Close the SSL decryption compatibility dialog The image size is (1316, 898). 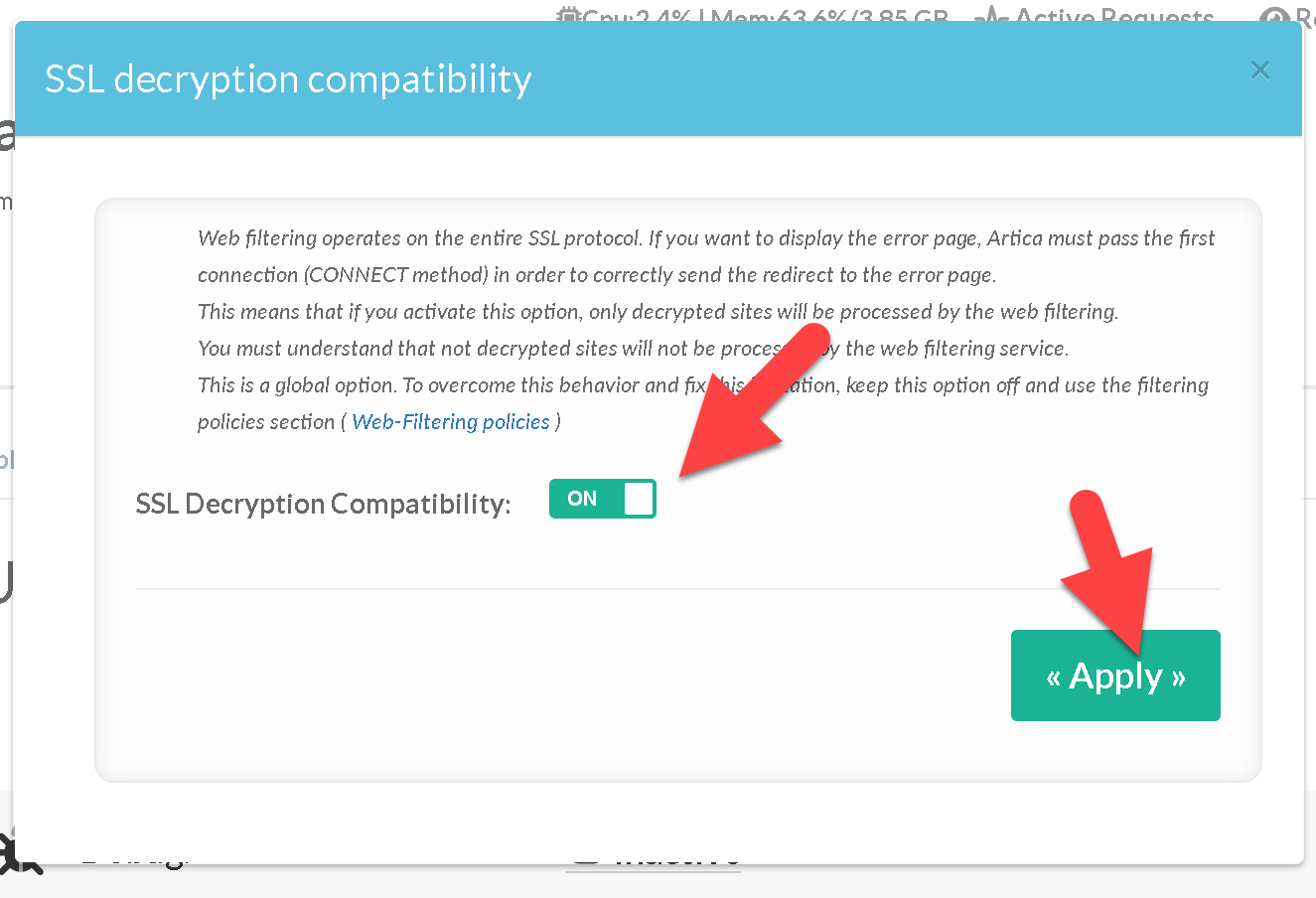tap(1260, 71)
